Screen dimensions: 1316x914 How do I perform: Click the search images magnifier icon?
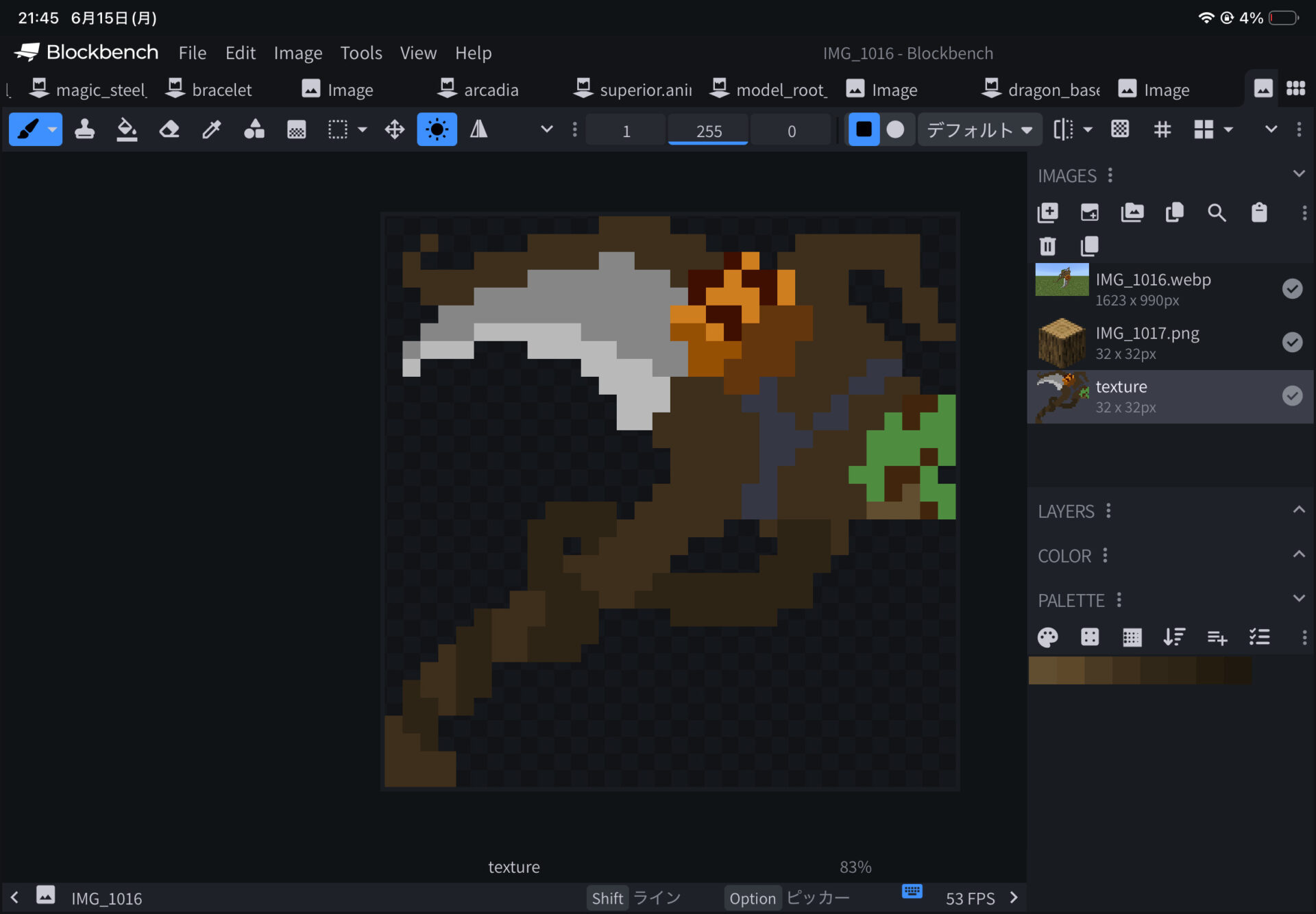(1217, 213)
